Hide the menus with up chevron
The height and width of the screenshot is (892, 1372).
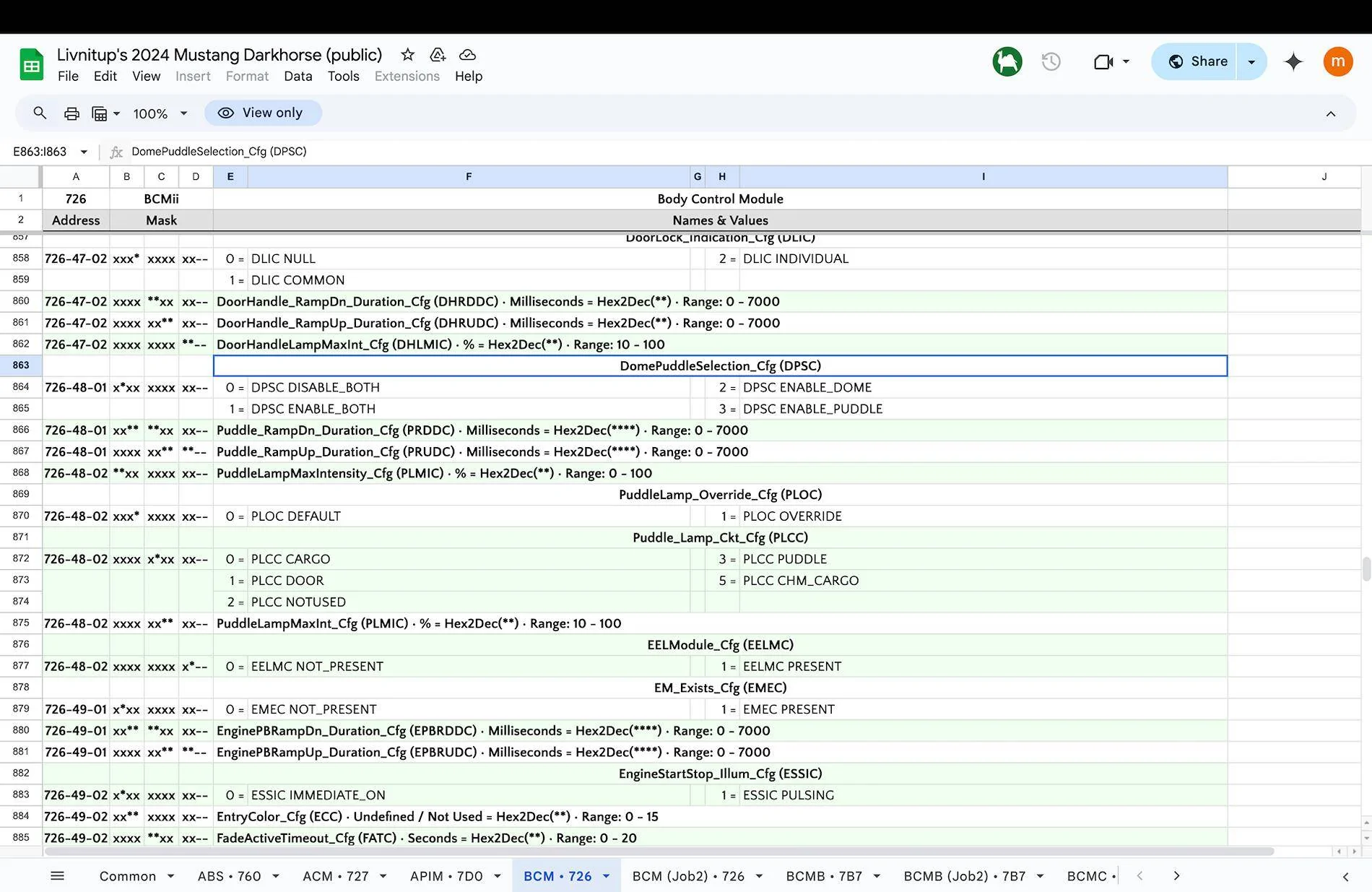click(x=1331, y=113)
